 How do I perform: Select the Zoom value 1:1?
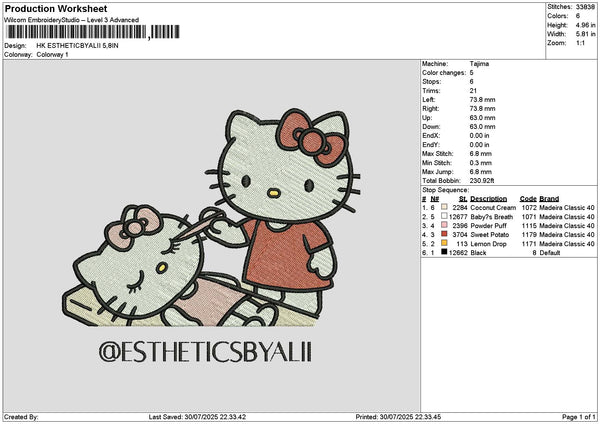pyautogui.click(x=580, y=43)
